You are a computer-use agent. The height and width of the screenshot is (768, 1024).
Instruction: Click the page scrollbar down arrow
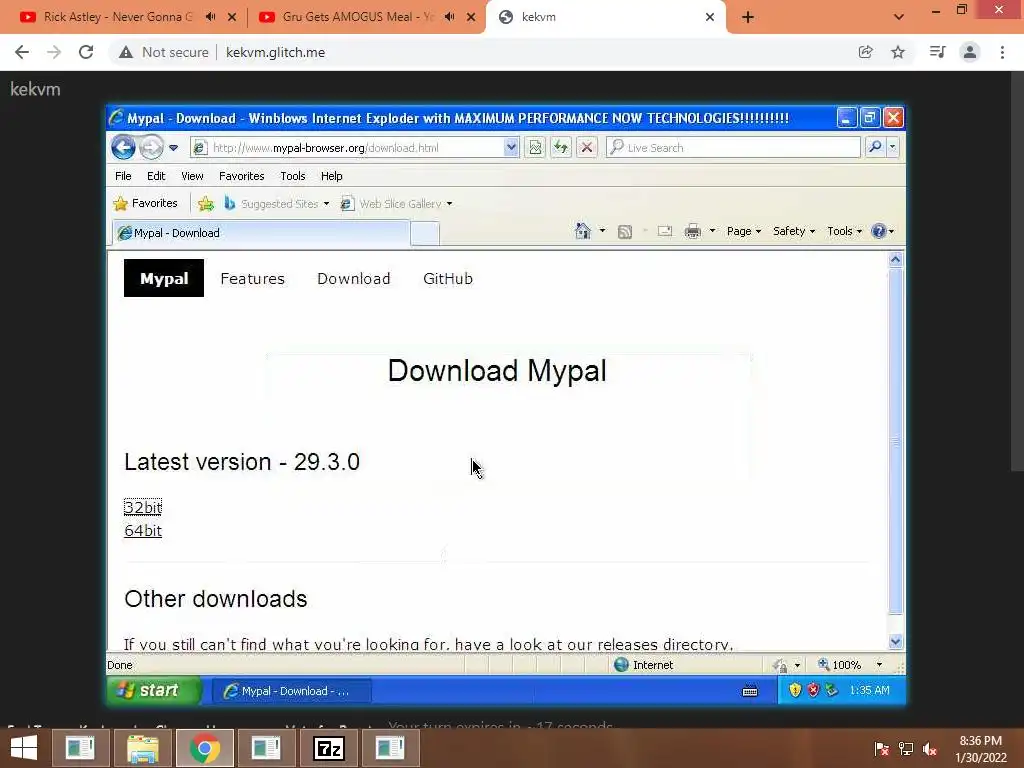click(x=895, y=641)
